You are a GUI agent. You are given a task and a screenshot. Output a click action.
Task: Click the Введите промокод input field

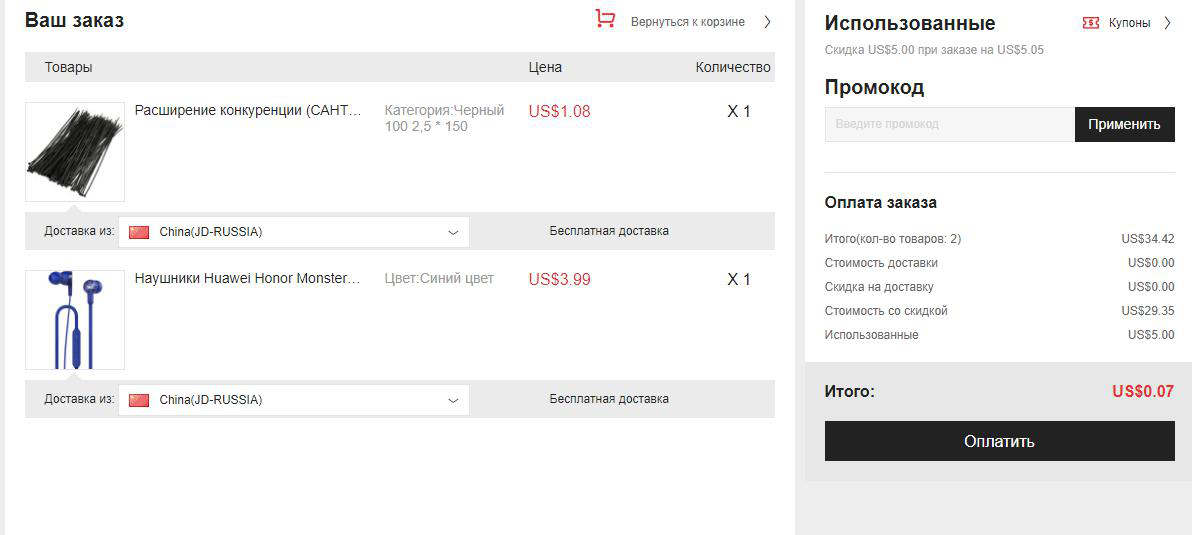[949, 125]
